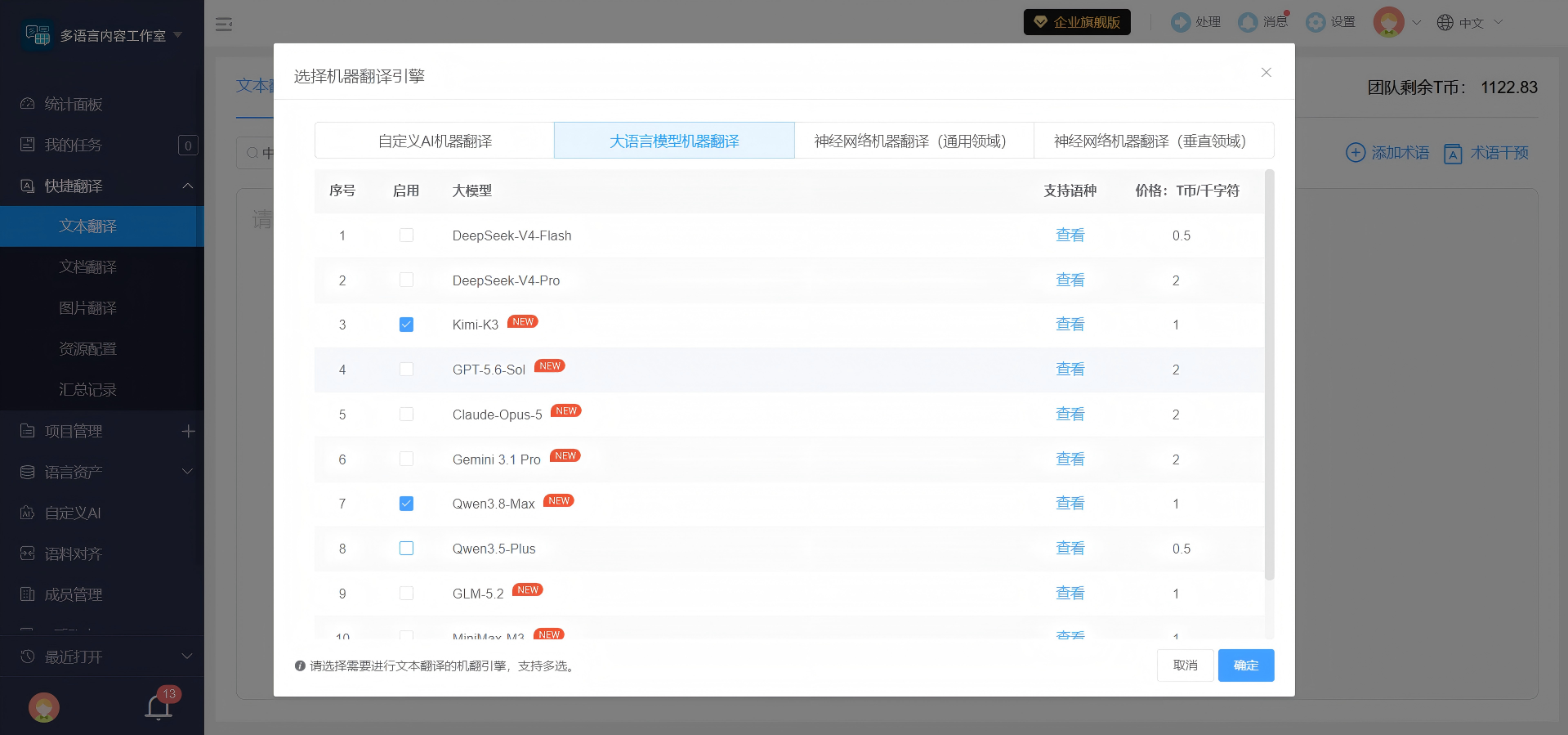The width and height of the screenshot is (1568, 735).
Task: Enable Claude-Opus-5 checkbox
Action: (406, 415)
